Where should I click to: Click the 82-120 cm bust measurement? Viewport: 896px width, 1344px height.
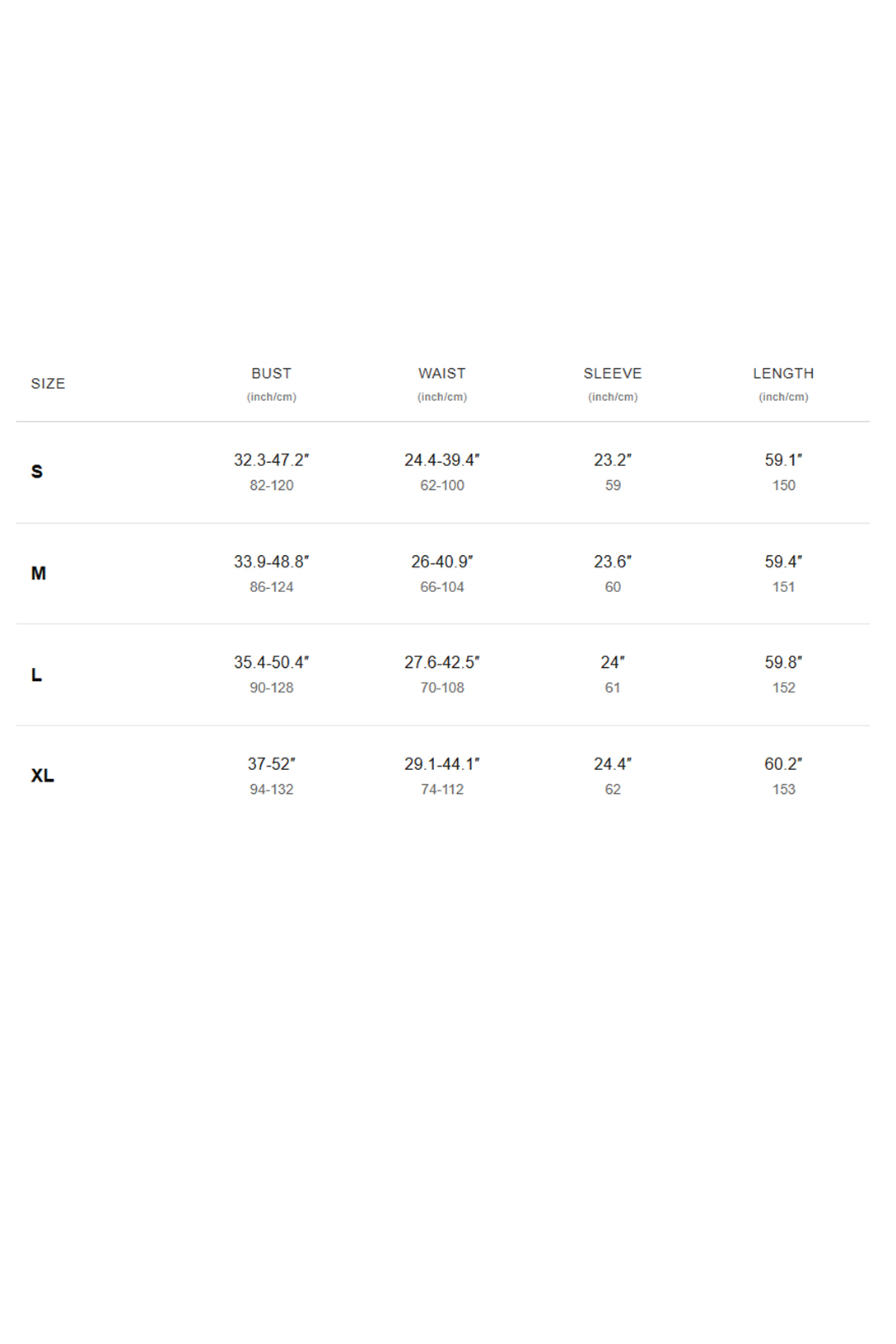point(271,486)
